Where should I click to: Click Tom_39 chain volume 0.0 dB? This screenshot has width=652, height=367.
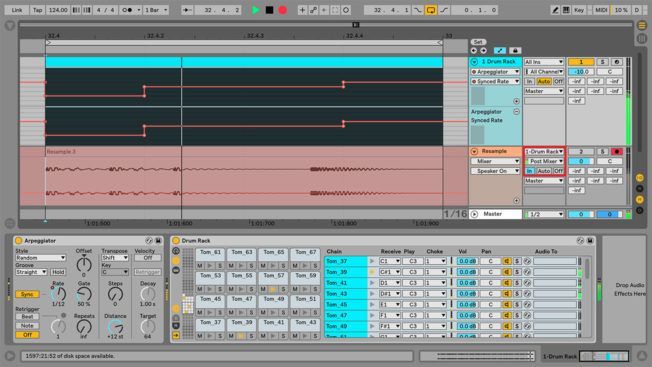(467, 272)
